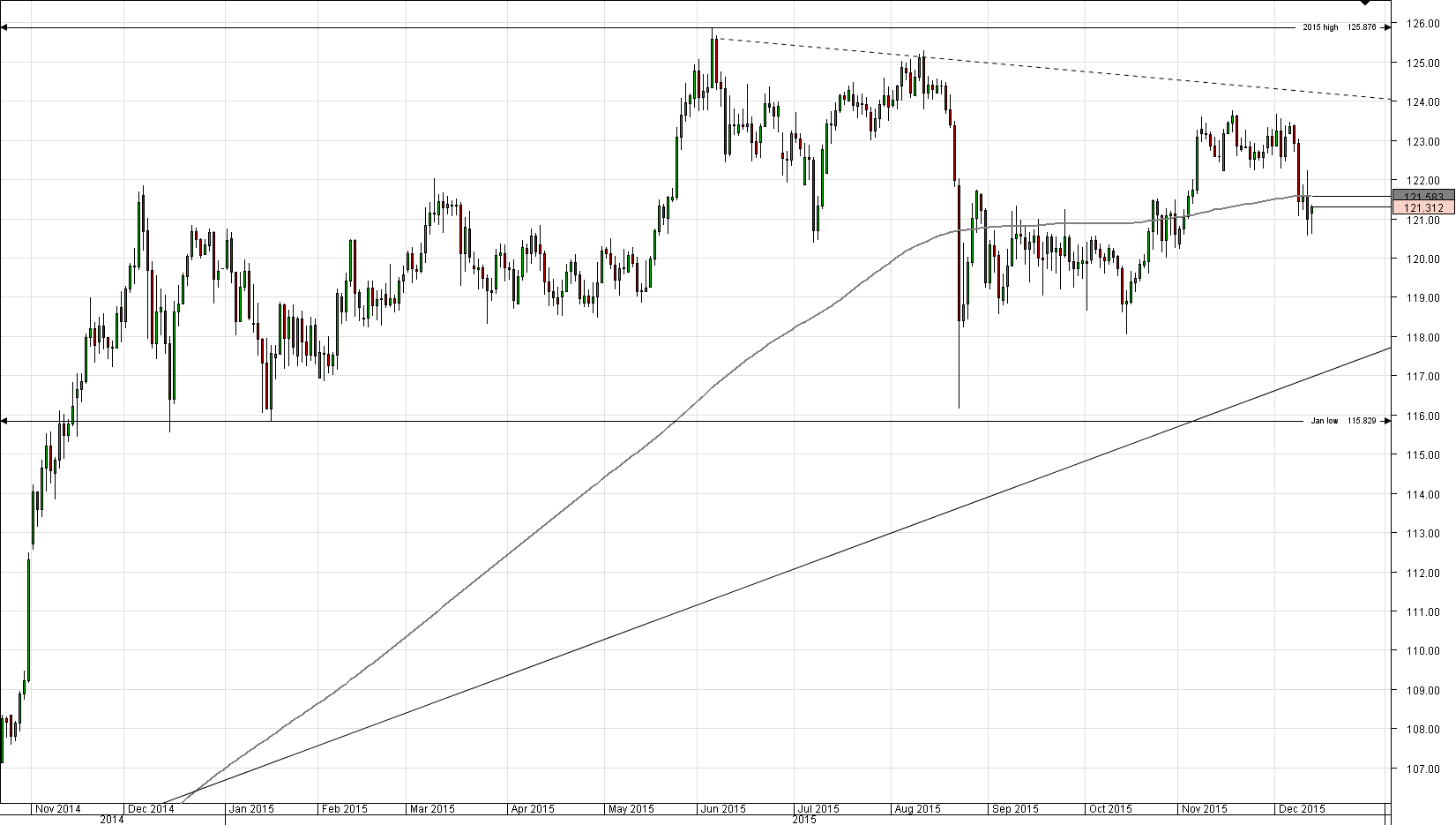Click the right arrowhead at the 2015 high line
Image resolution: width=1456 pixels, height=825 pixels.
pos(1388,28)
